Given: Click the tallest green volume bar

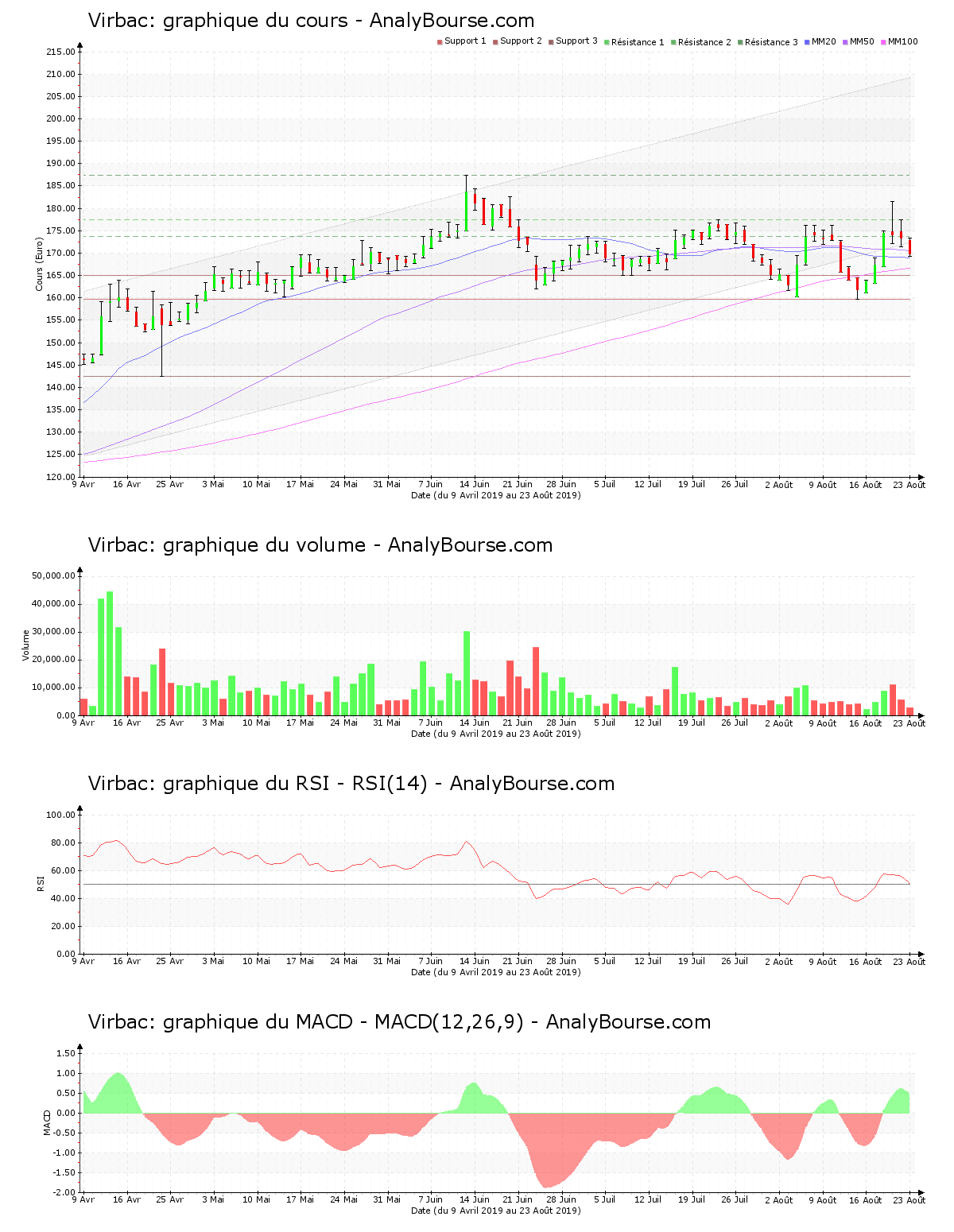Looking at the screenshot, I should click(x=110, y=653).
